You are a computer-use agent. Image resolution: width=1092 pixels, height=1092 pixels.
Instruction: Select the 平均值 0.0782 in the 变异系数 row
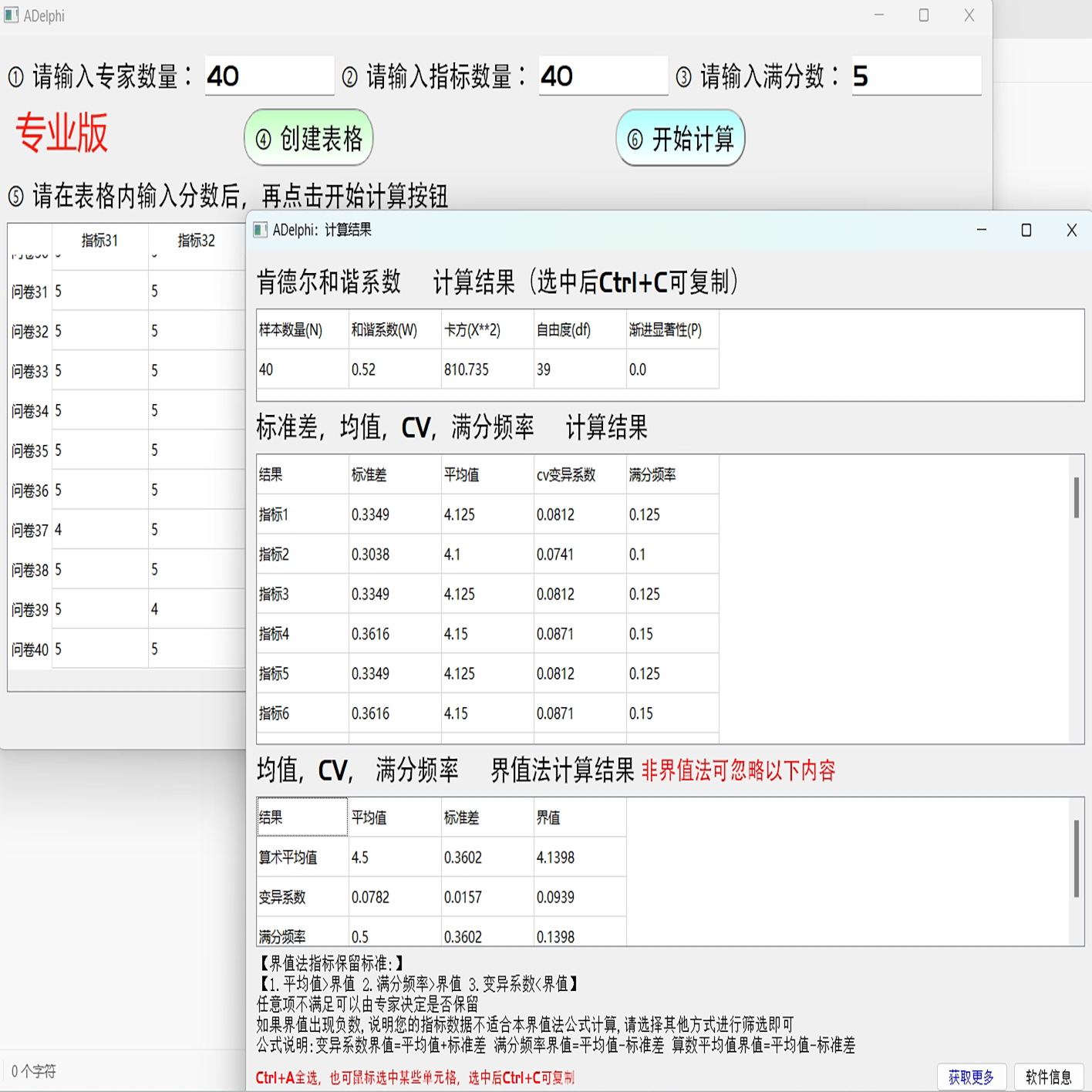pos(395,898)
